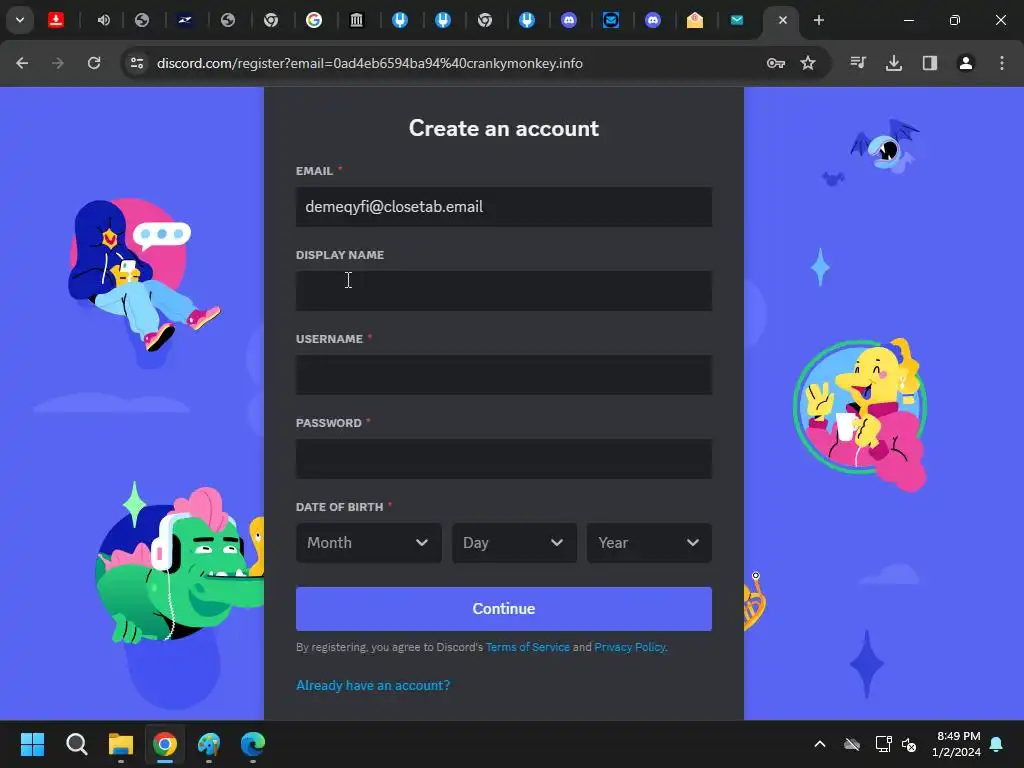Expand the Month dropdown
1024x768 pixels.
click(x=368, y=543)
